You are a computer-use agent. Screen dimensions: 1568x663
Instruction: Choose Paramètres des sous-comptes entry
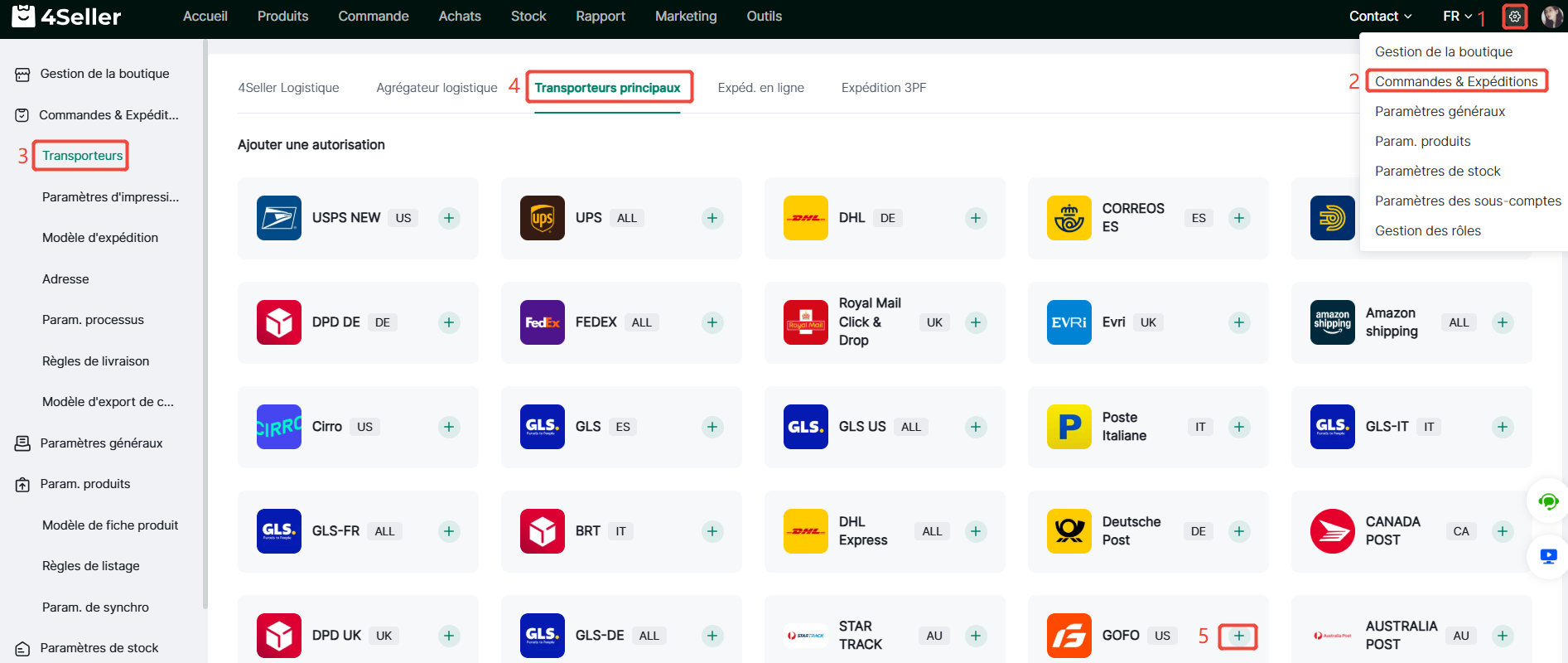(x=1468, y=201)
